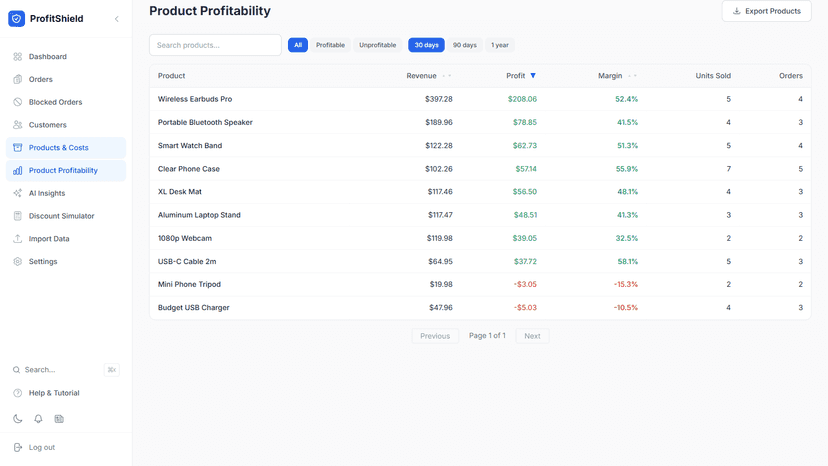Click the download icon in Export Products
The image size is (828, 466).
pos(737,11)
